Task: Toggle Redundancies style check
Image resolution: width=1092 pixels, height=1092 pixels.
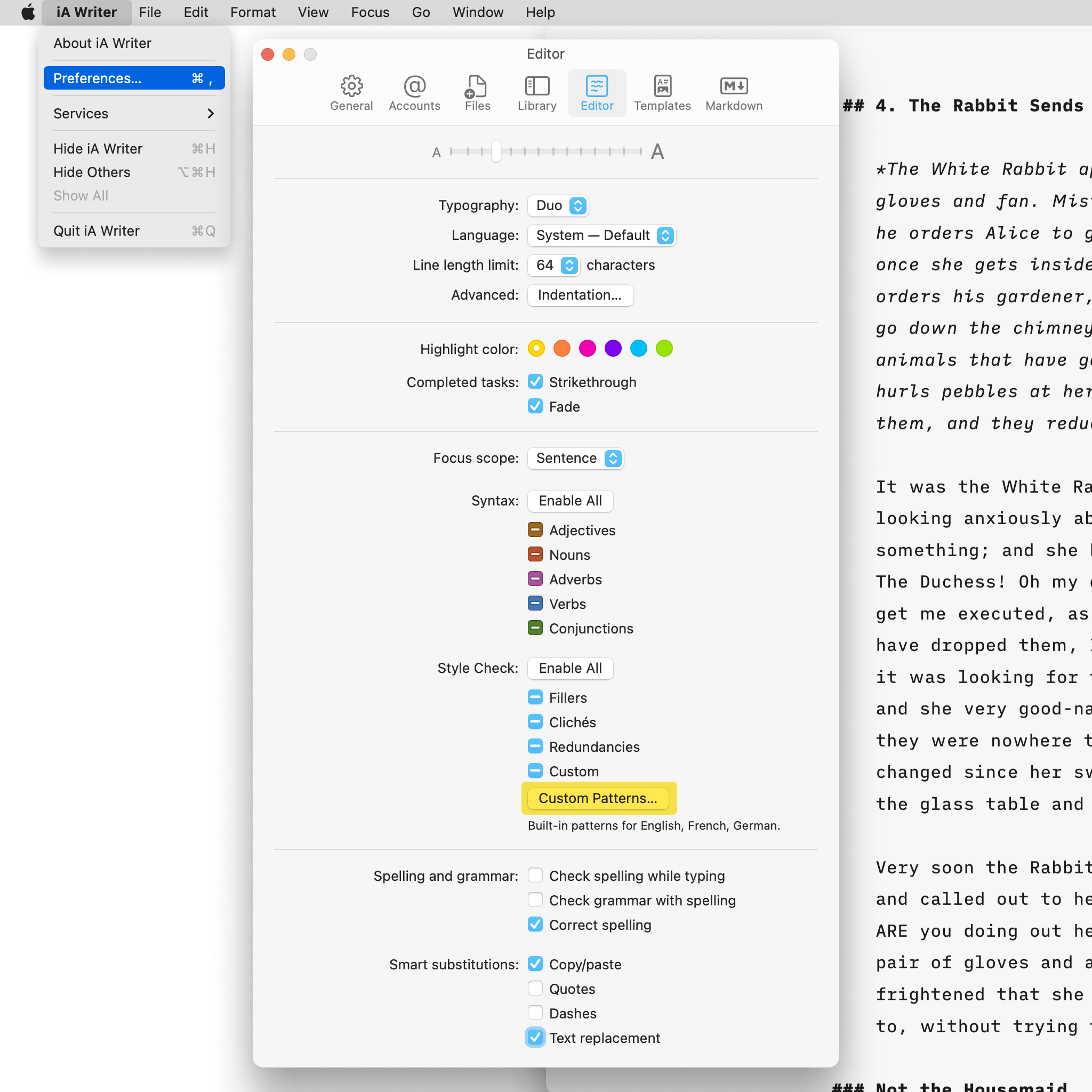Action: [535, 746]
